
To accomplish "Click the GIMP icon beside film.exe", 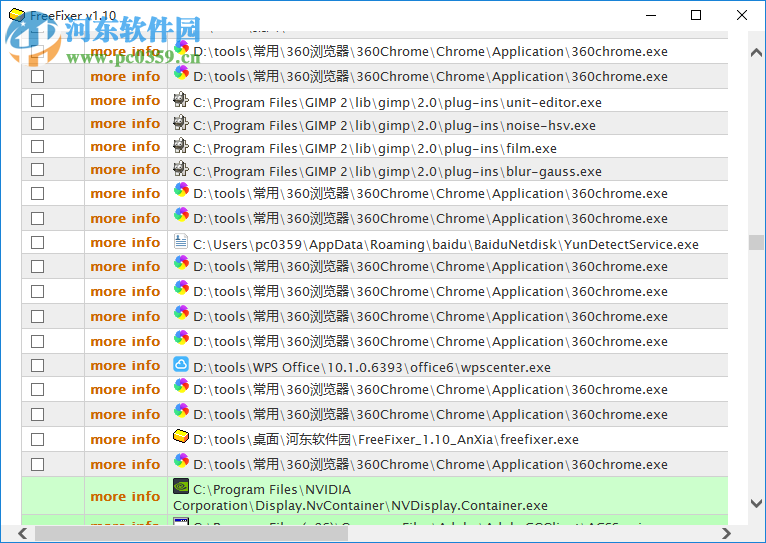I will pyautogui.click(x=181, y=146).
